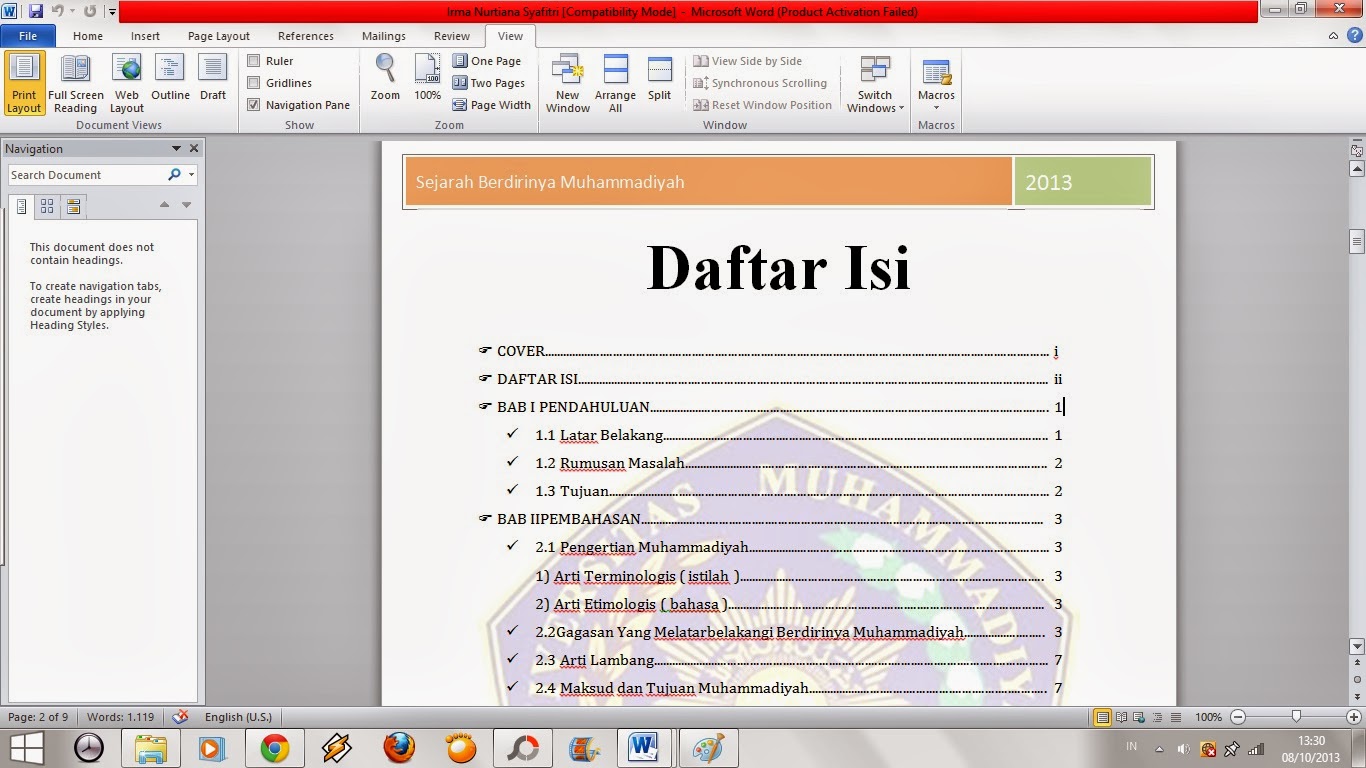Click Page: 2 of 9 status
Viewport: 1366px width, 768px height.
tap(39, 717)
